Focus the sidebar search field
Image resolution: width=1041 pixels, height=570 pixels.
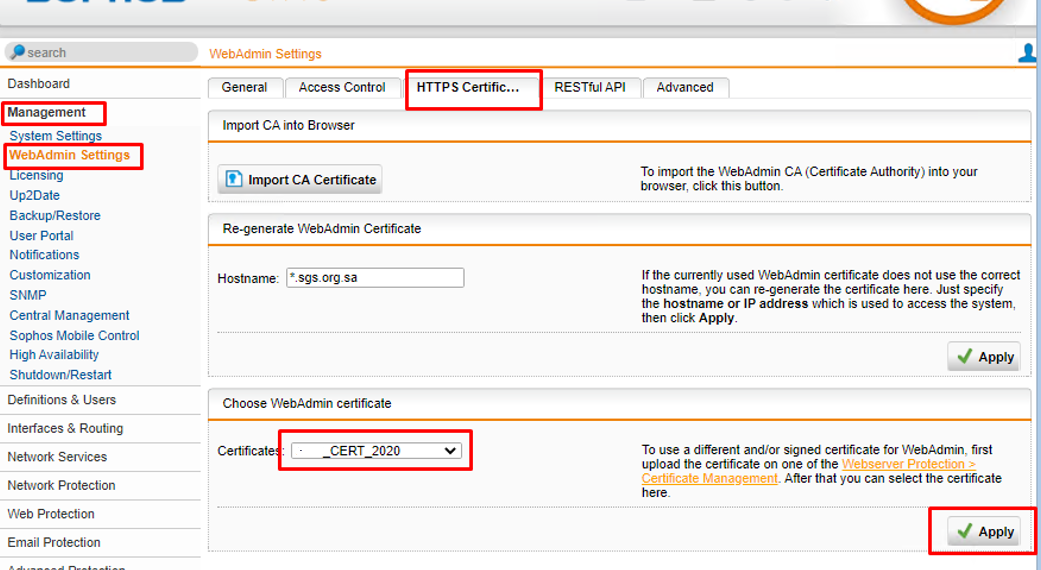[x=101, y=52]
